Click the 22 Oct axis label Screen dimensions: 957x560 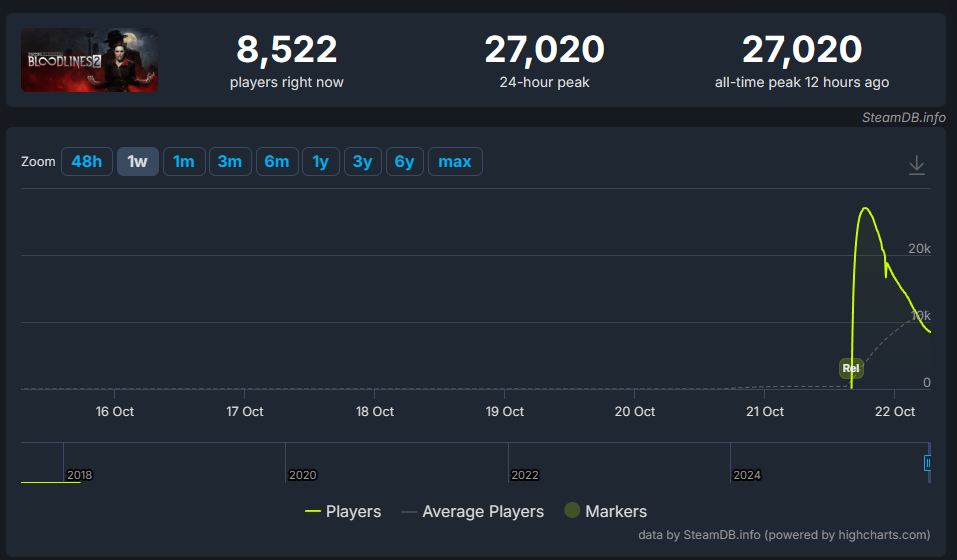click(x=895, y=412)
